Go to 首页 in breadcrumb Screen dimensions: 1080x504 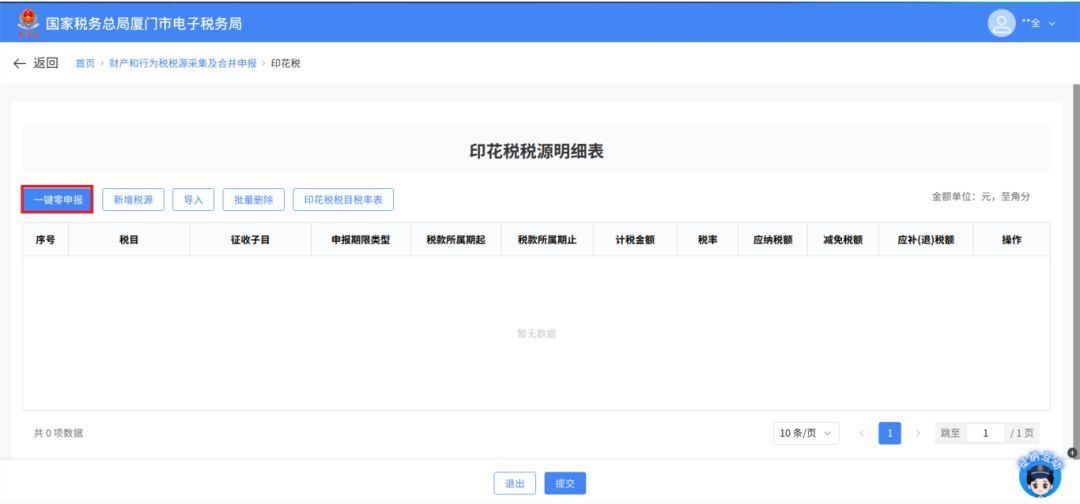[x=85, y=63]
